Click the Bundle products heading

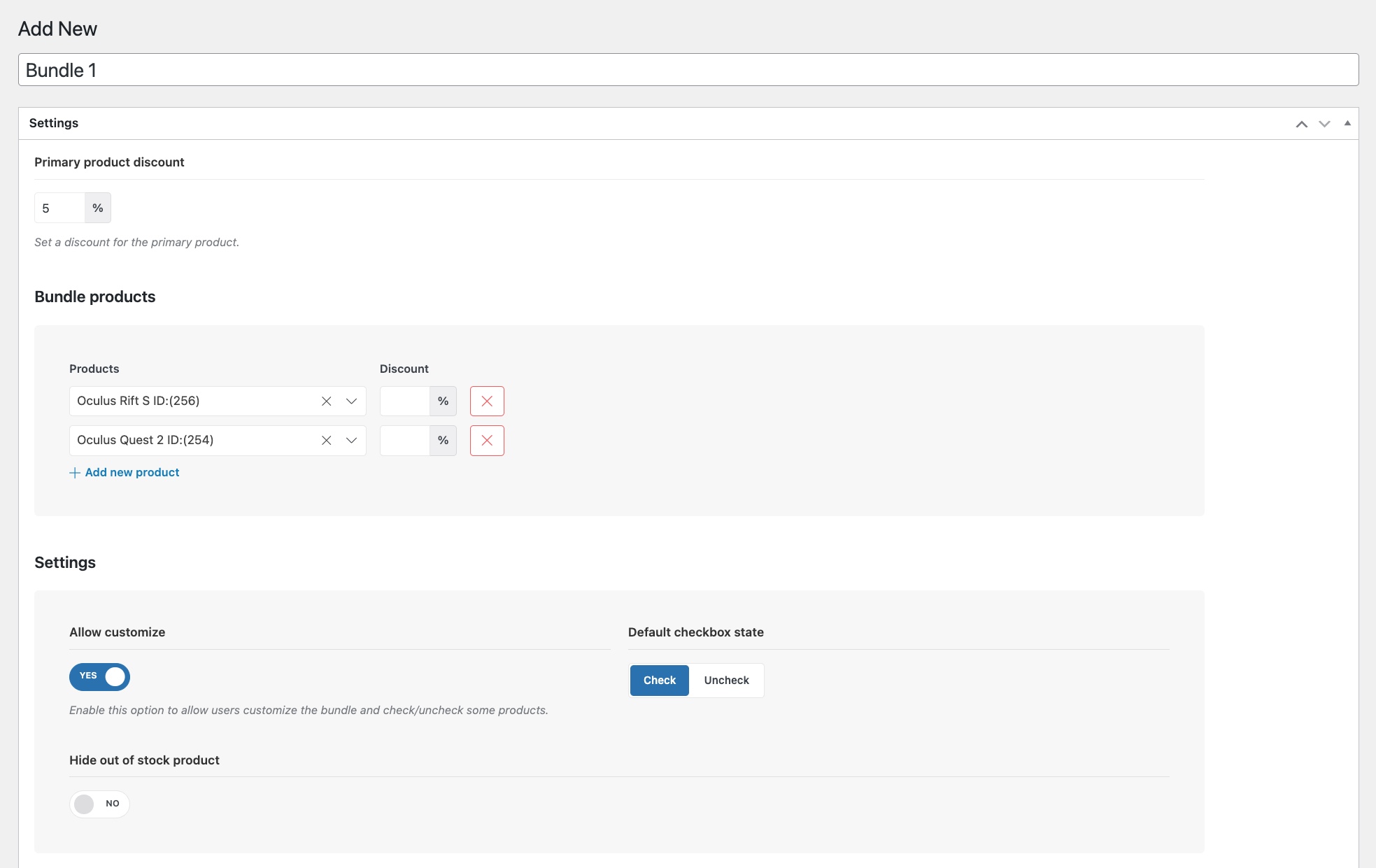(x=95, y=297)
